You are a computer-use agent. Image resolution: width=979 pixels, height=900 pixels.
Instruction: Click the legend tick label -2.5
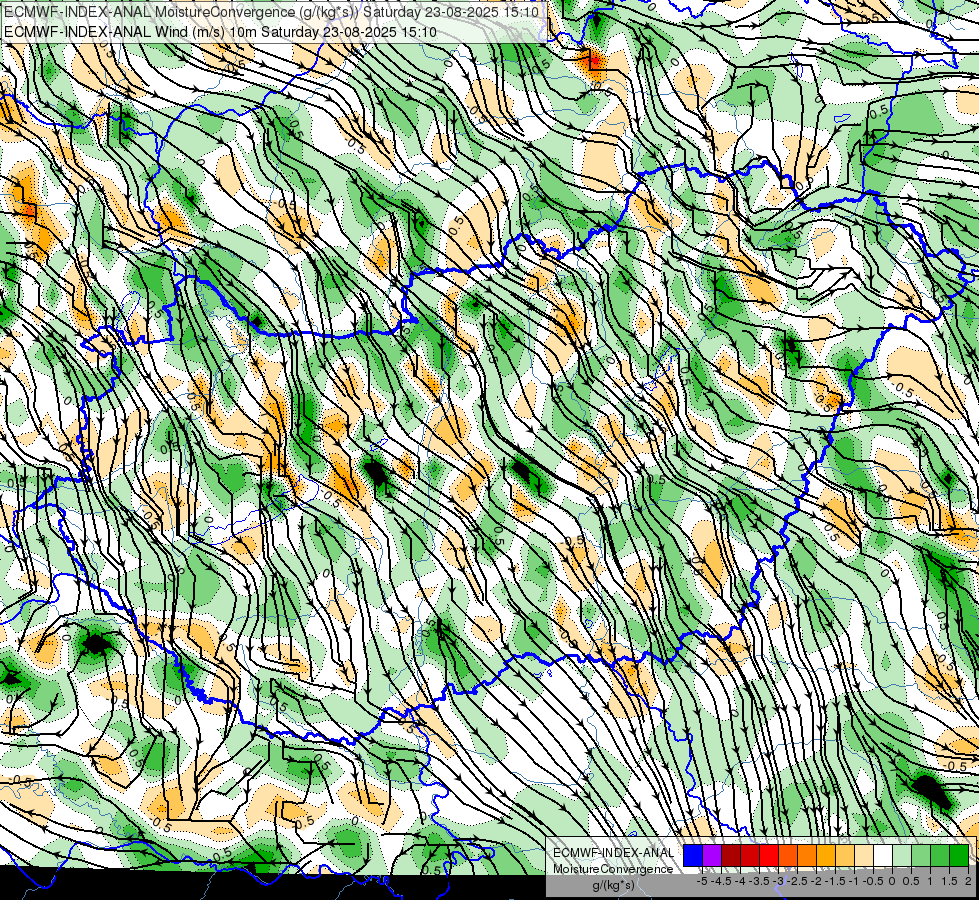(x=796, y=881)
